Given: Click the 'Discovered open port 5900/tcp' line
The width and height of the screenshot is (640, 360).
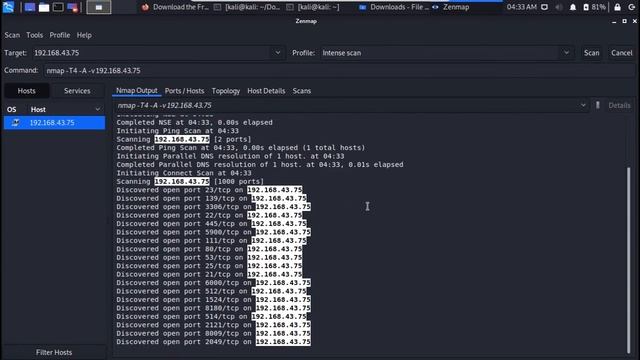Looking at the screenshot, I should (213, 232).
